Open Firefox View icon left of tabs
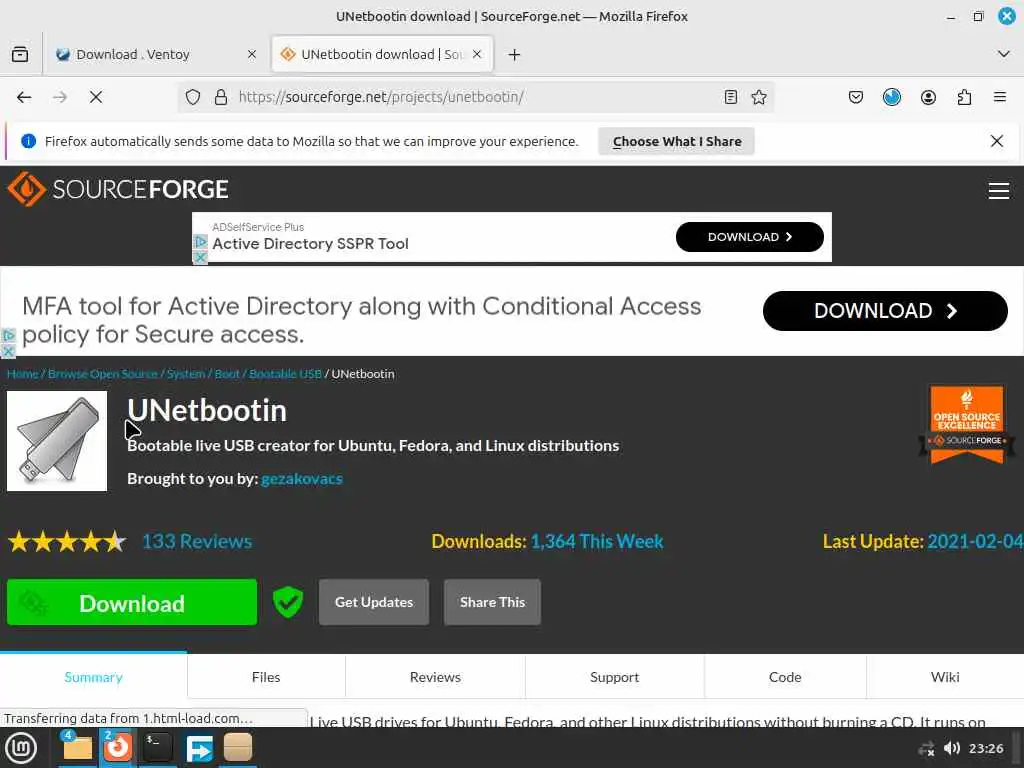 20,54
